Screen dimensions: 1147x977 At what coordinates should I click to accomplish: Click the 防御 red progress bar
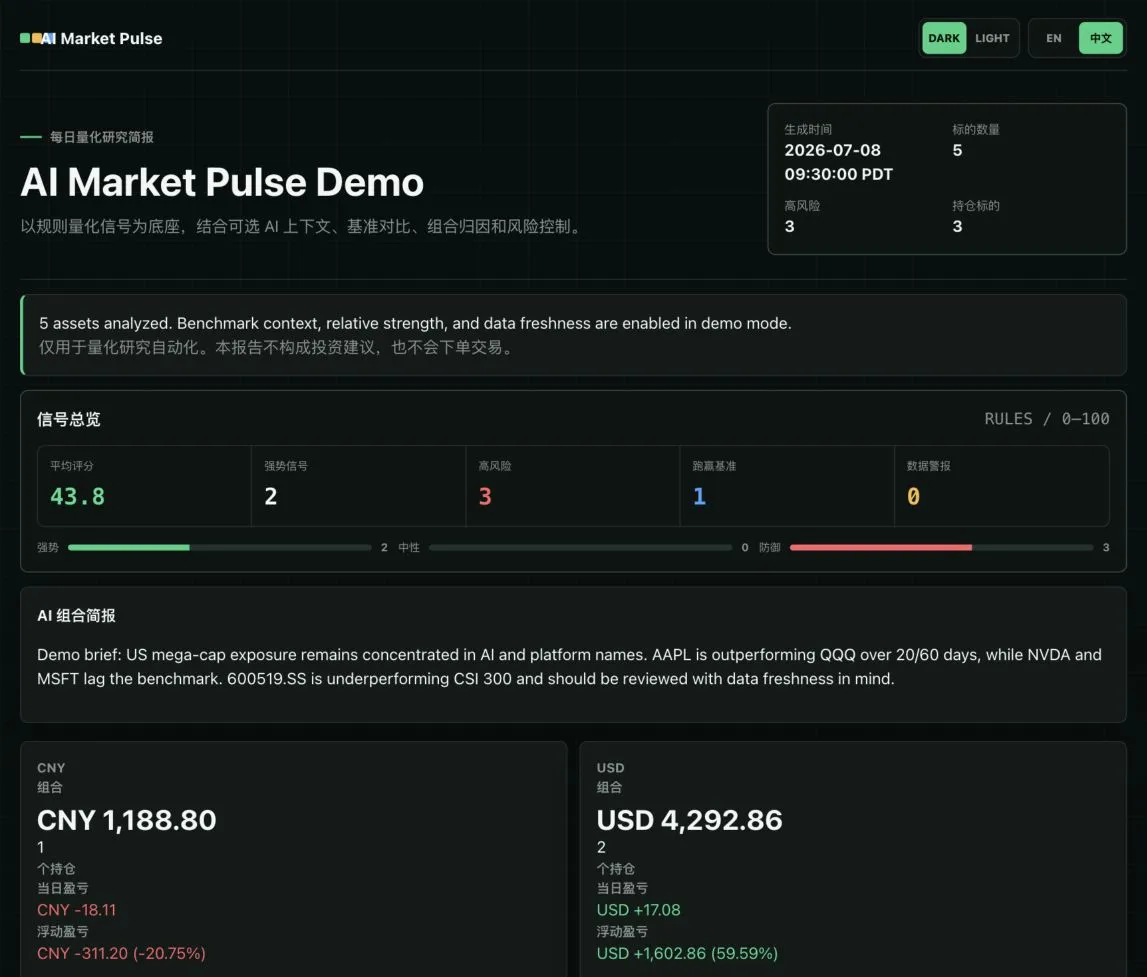941,547
